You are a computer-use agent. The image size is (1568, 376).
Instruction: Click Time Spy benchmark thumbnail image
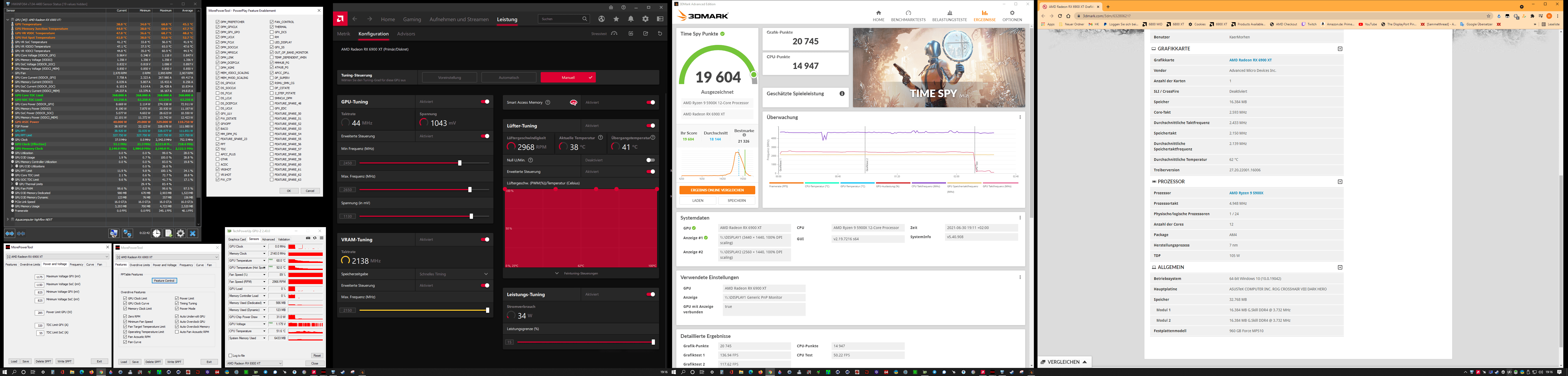click(939, 68)
